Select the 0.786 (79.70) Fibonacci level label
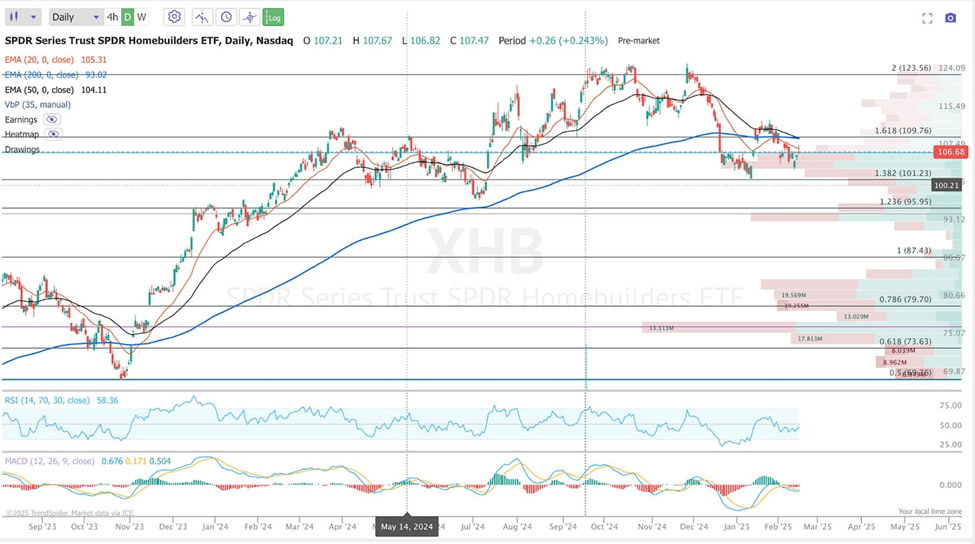Image resolution: width=975 pixels, height=544 pixels. point(905,299)
